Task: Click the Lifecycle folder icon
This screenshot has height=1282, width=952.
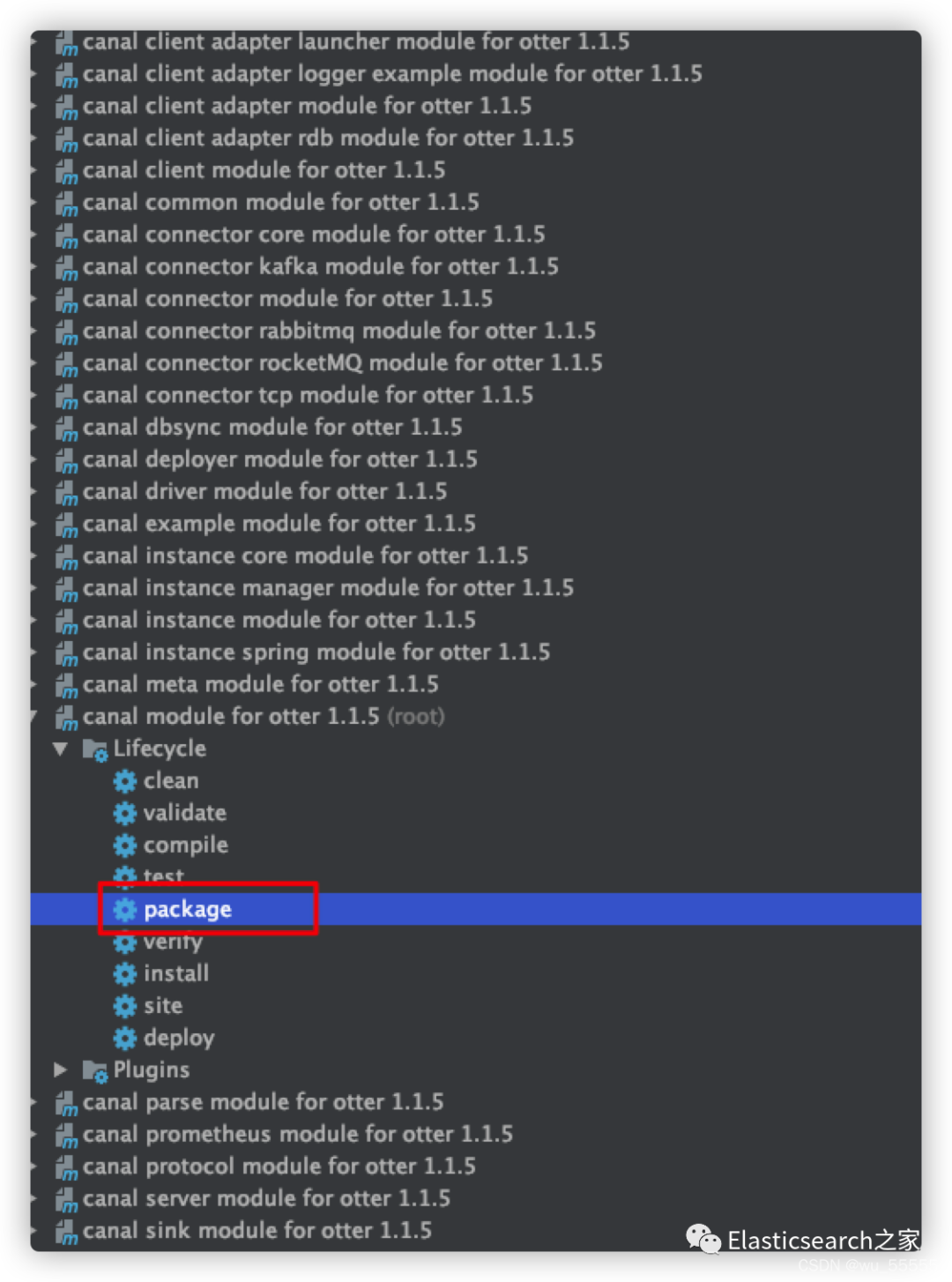Action: point(94,749)
